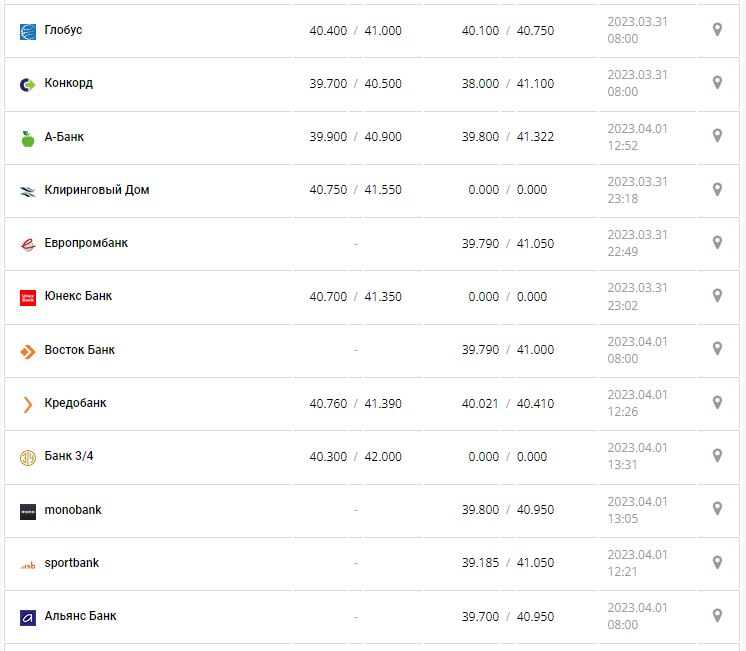Screen dimensions: 746x651
Task: Click the А-Банк green apple logo
Action: (x=28, y=138)
